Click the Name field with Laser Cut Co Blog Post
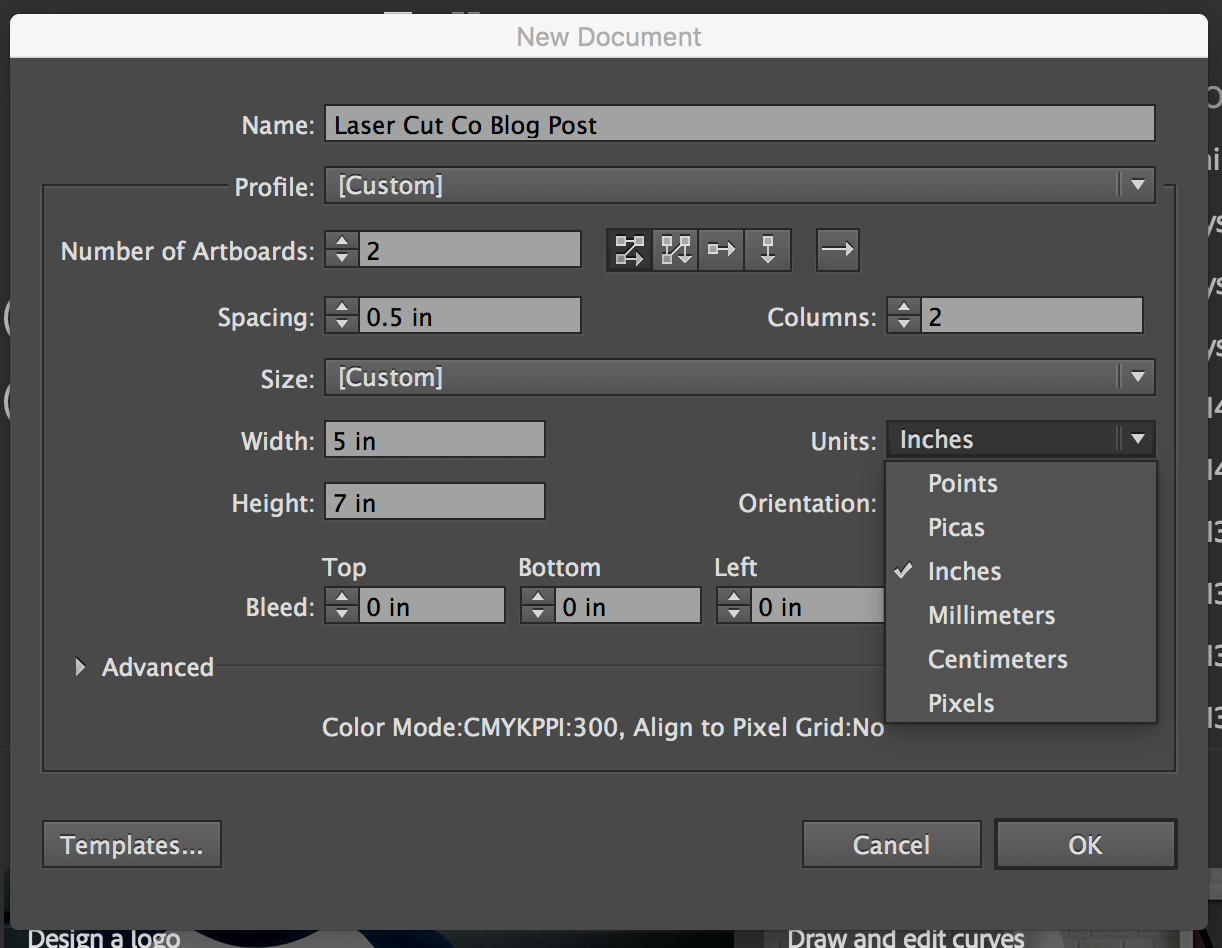Image resolution: width=1222 pixels, height=948 pixels. pyautogui.click(x=740, y=124)
